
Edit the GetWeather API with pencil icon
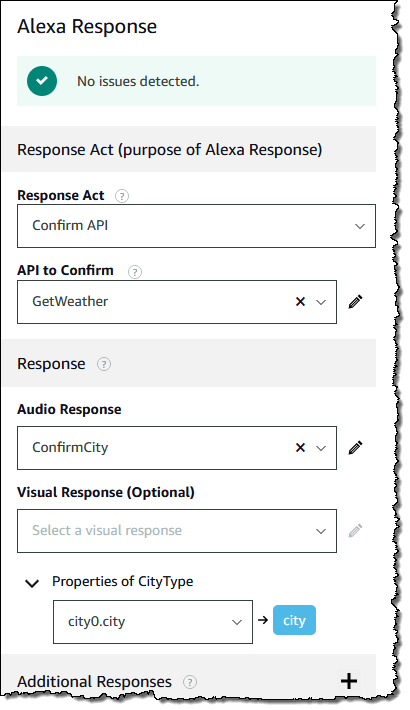356,302
